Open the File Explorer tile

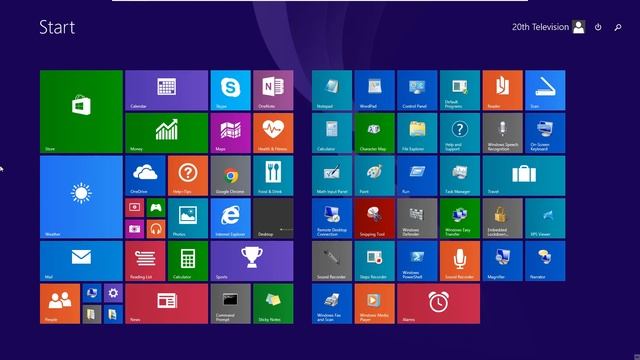click(x=417, y=133)
